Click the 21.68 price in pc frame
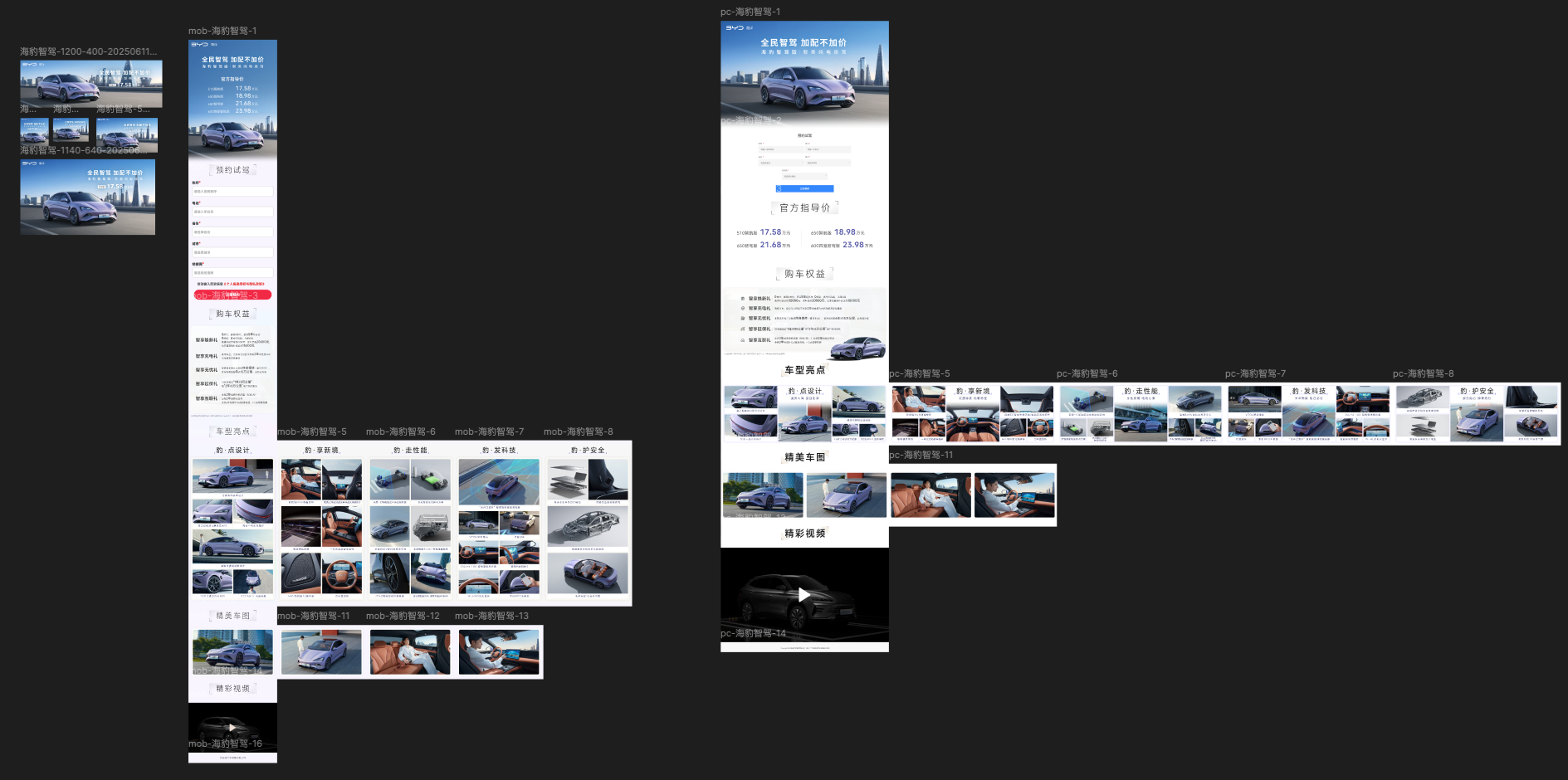The height and width of the screenshot is (780, 1568). (x=770, y=245)
